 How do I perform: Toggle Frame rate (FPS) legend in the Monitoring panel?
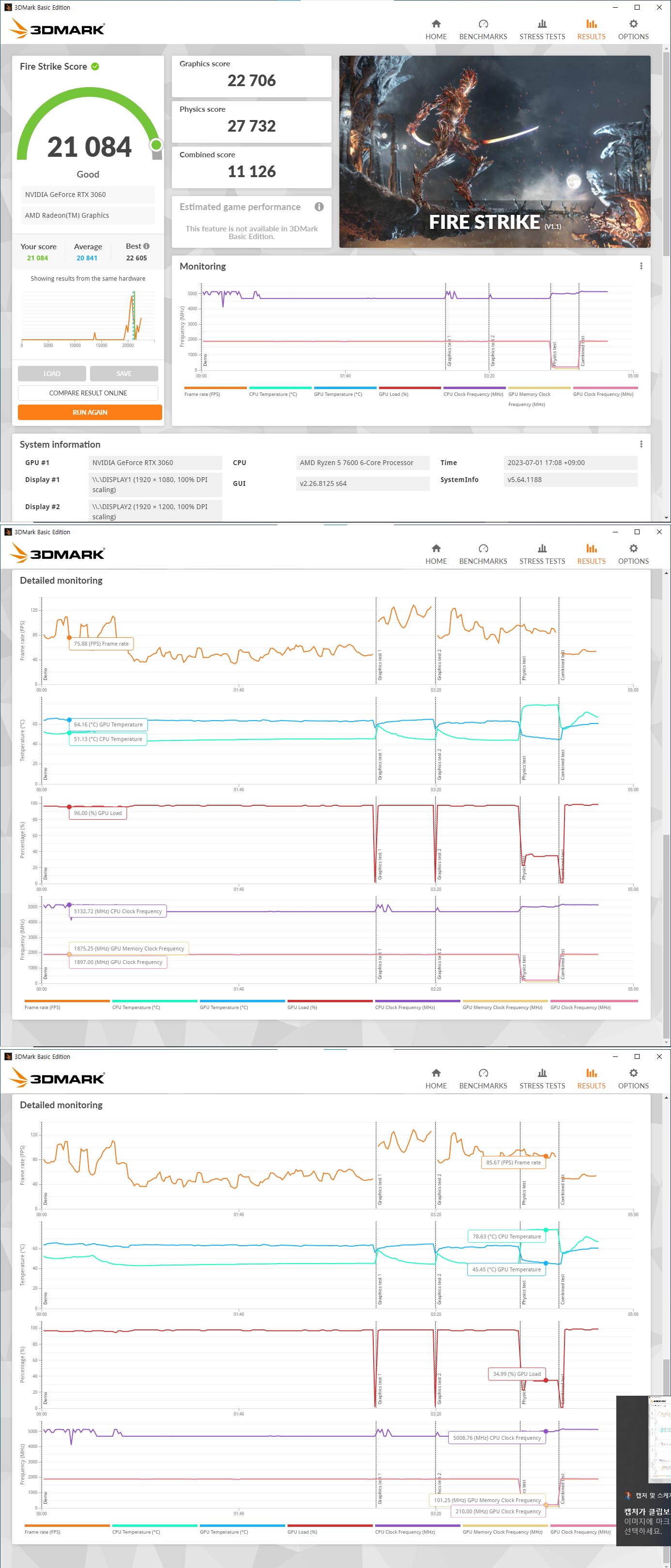click(215, 392)
